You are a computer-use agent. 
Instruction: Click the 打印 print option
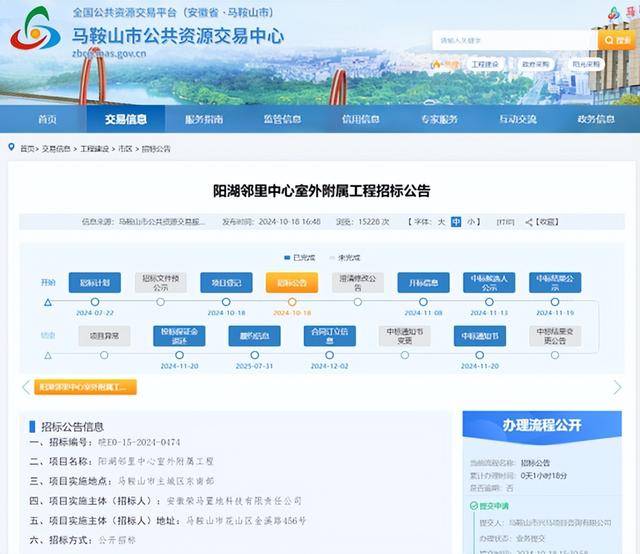(x=506, y=222)
